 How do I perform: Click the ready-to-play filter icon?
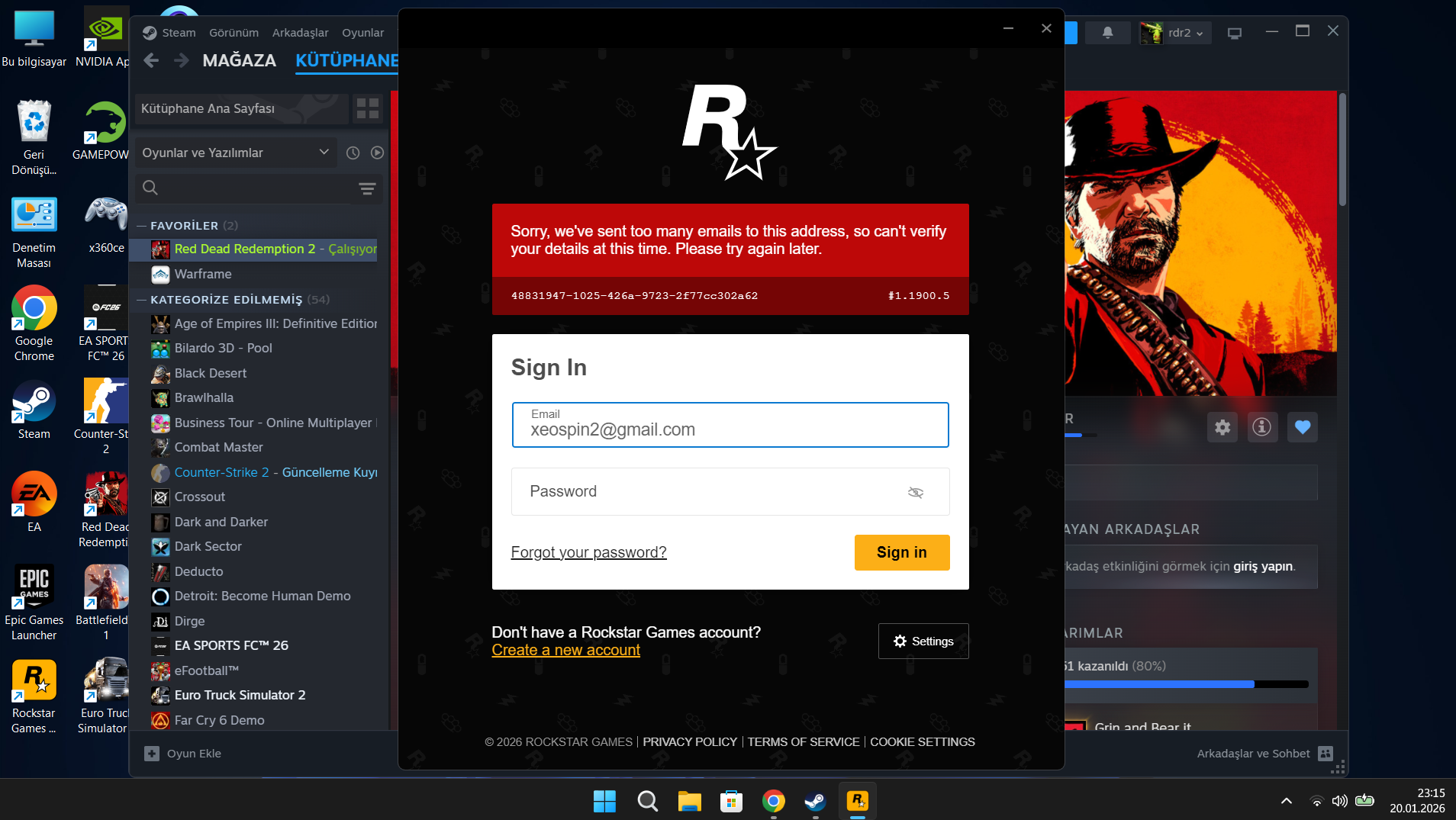pos(377,153)
